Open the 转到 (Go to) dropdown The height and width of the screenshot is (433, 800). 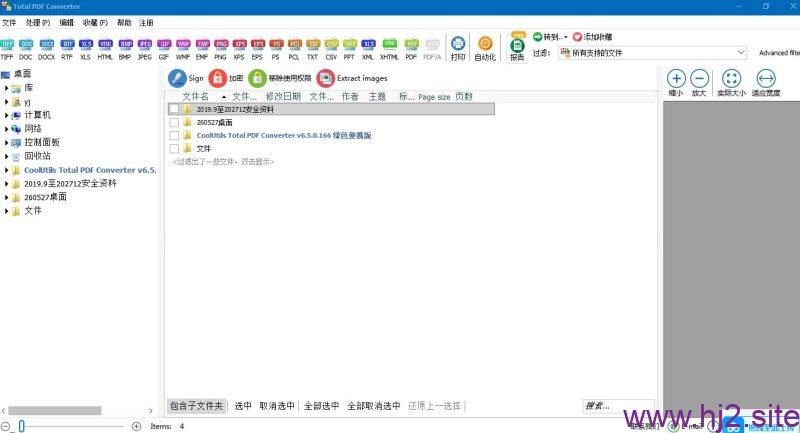click(x=550, y=37)
